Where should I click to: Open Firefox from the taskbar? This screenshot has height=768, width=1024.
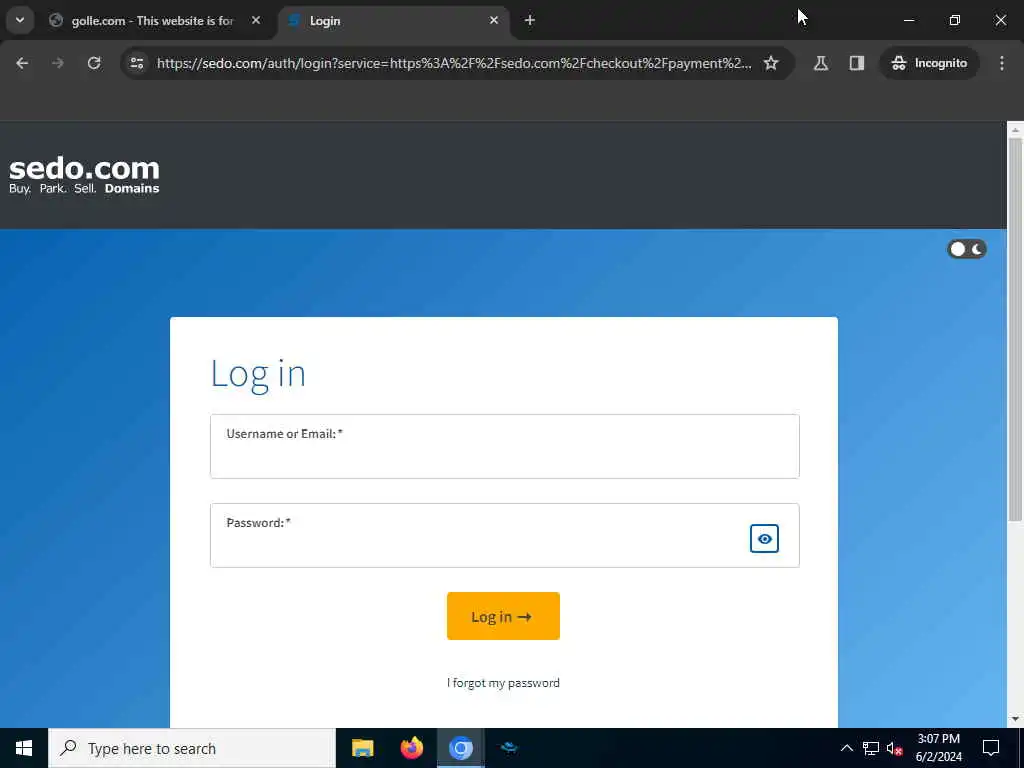(x=411, y=748)
